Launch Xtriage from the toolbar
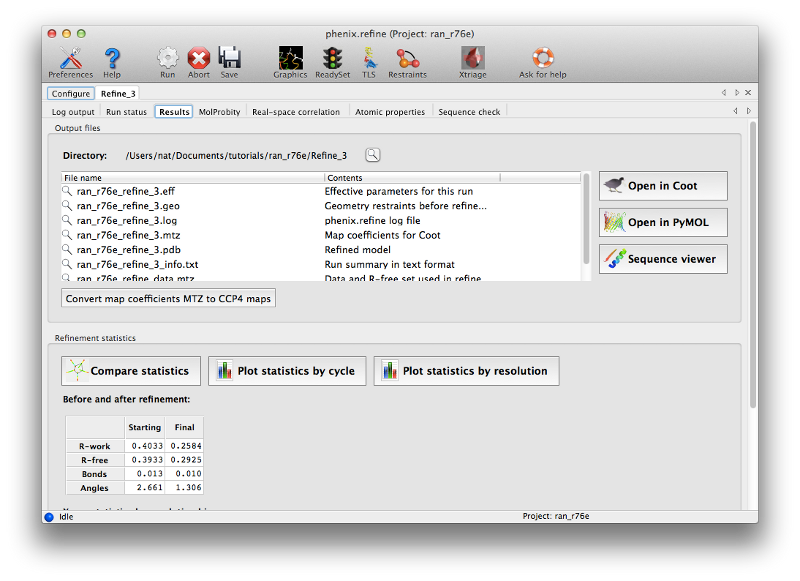Image resolution: width=800 pixels, height=581 pixels. [x=471, y=58]
